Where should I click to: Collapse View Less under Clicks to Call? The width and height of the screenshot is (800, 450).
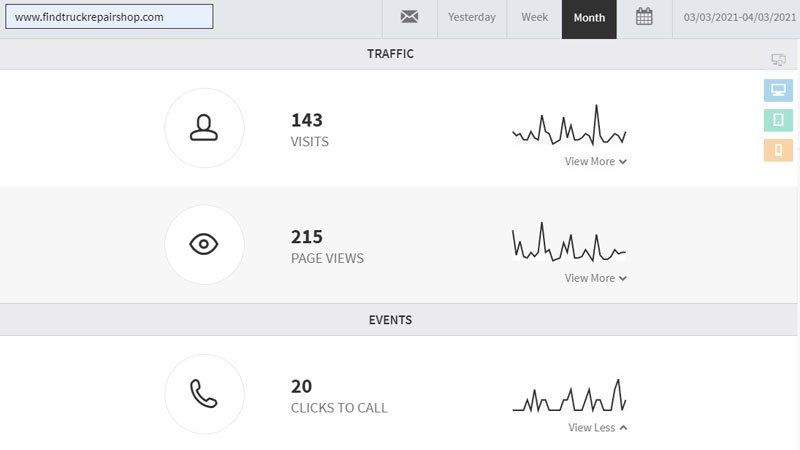tap(597, 428)
